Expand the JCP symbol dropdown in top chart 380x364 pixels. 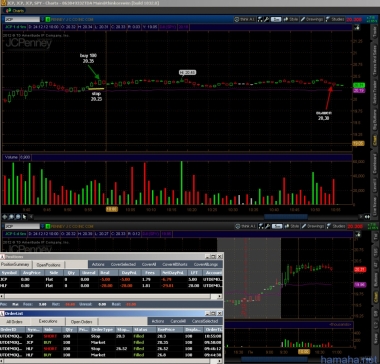pyautogui.click(x=42, y=19)
